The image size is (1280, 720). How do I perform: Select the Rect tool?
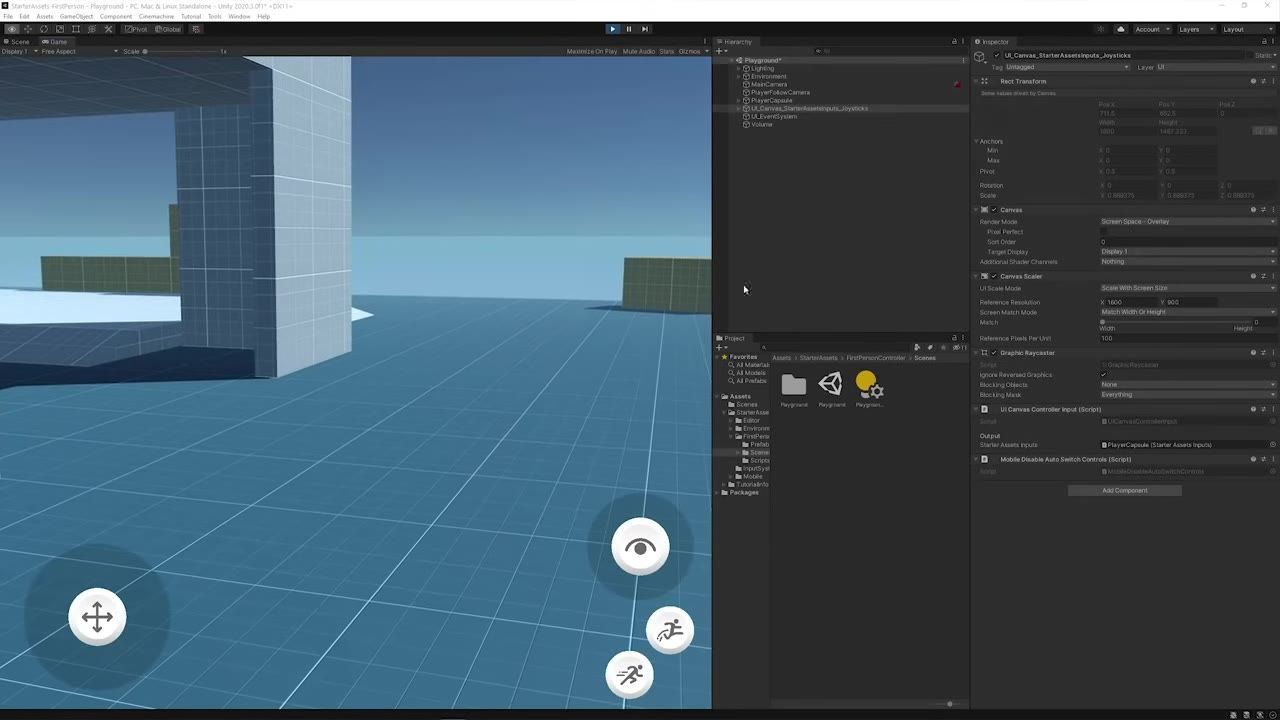[x=76, y=29]
